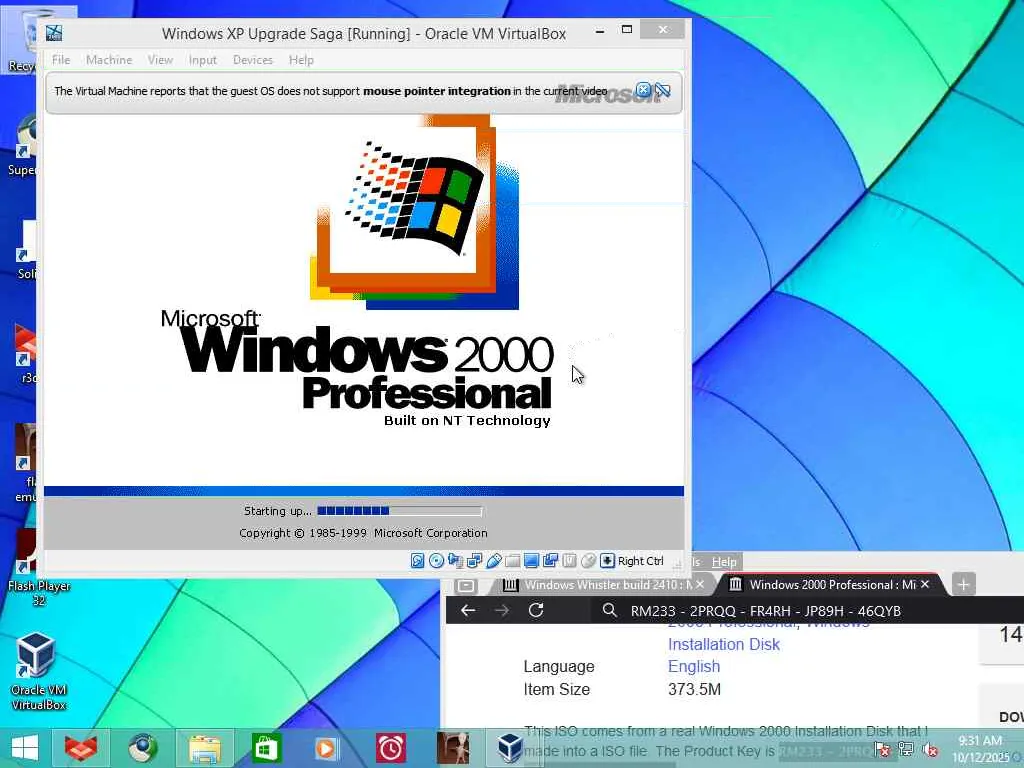
Task: Open the Installation Disk link
Action: point(724,645)
